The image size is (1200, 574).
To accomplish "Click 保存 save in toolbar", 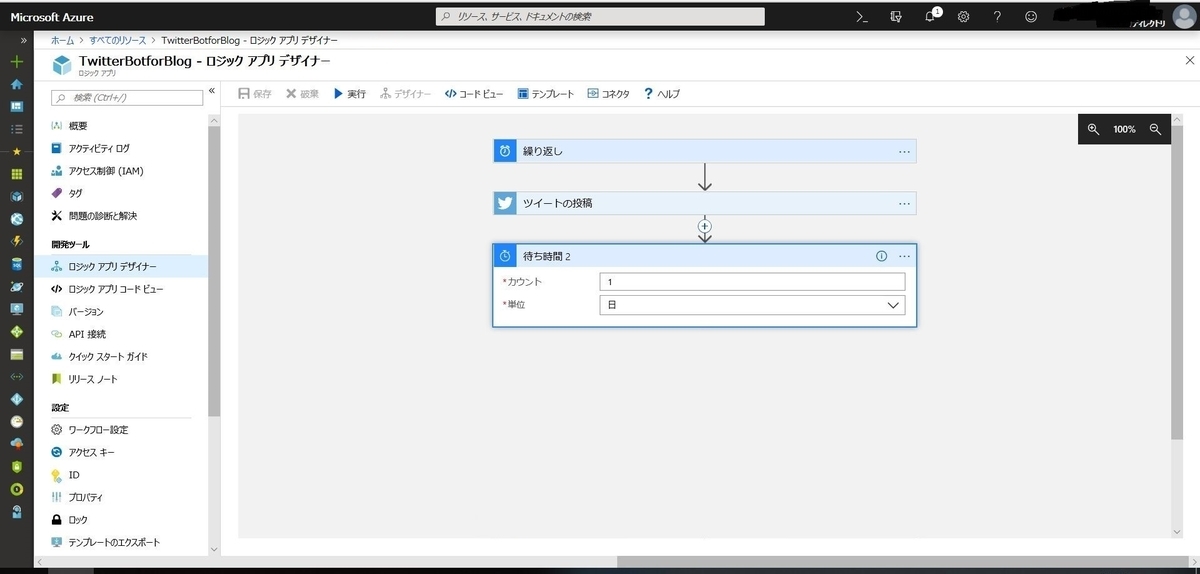I will pos(255,93).
